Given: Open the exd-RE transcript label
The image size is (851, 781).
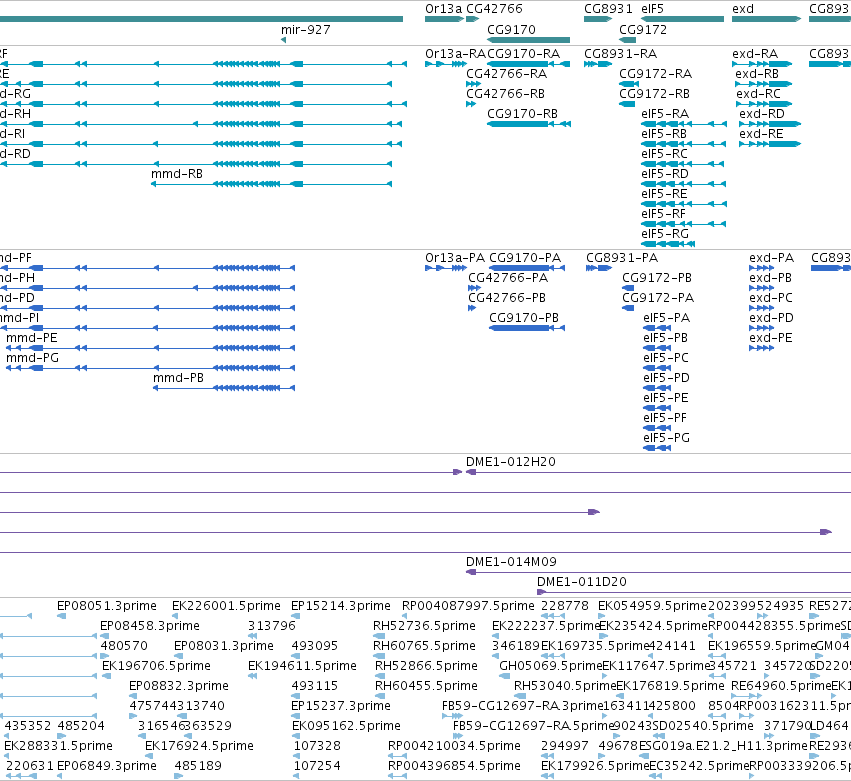Looking at the screenshot, I should pyautogui.click(x=761, y=134).
